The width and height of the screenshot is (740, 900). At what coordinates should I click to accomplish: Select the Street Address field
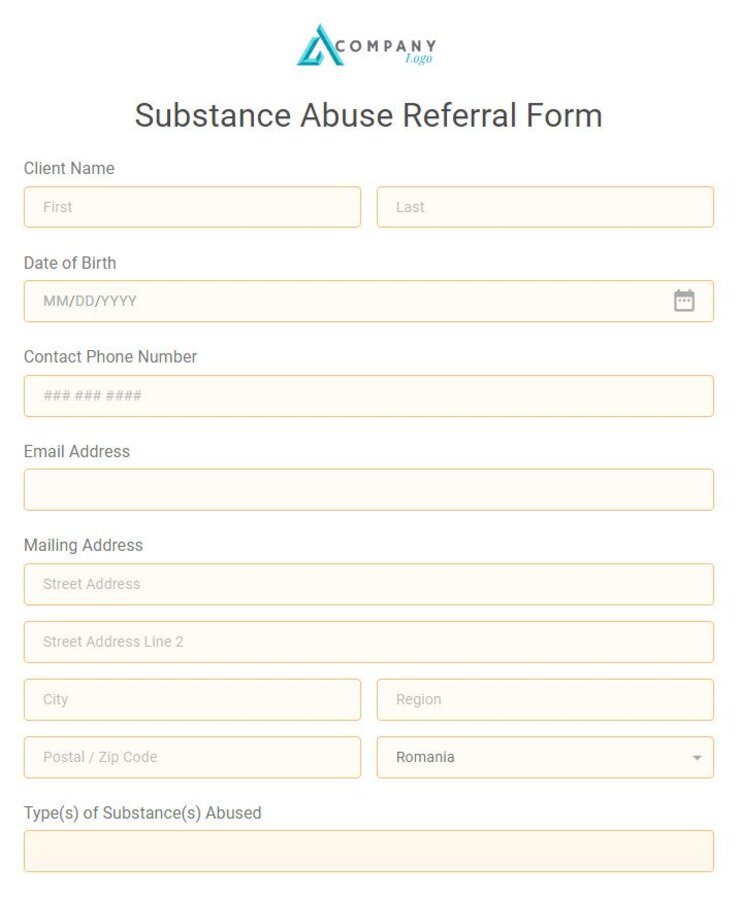(369, 584)
